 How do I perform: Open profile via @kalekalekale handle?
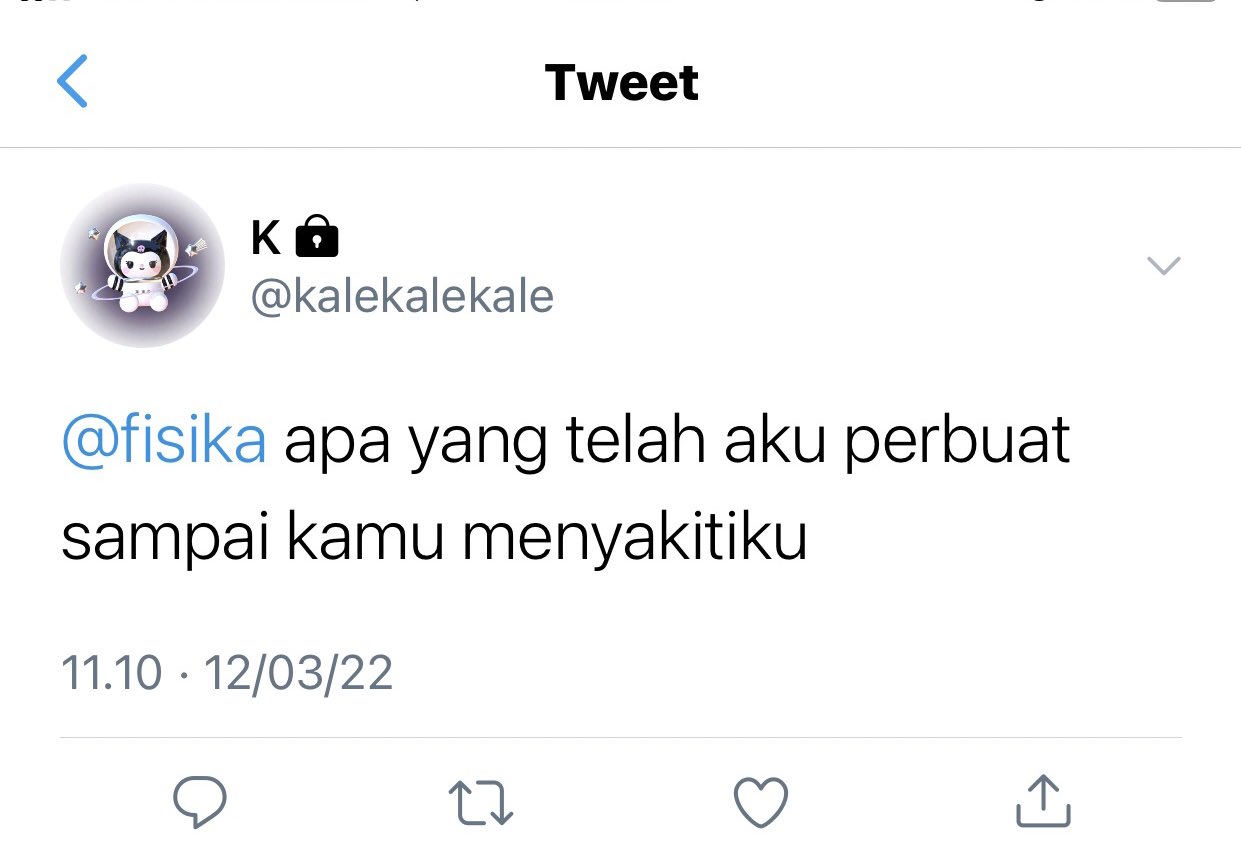[x=401, y=297]
